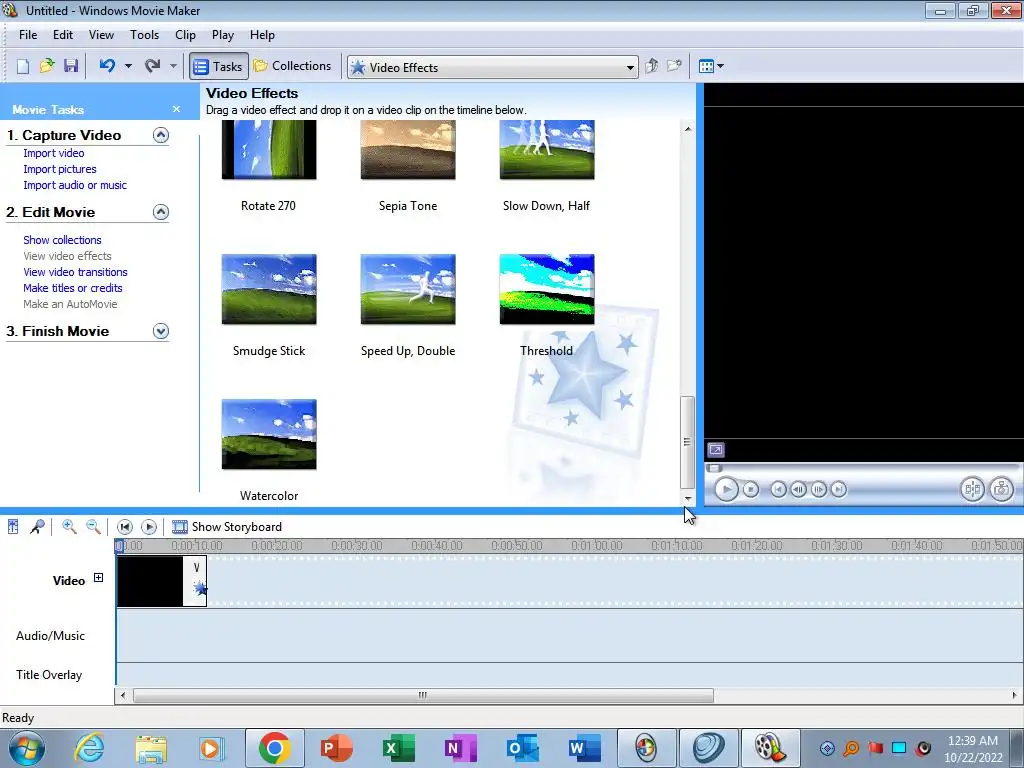Undo the last action
This screenshot has width=1024, height=768.
pos(107,66)
